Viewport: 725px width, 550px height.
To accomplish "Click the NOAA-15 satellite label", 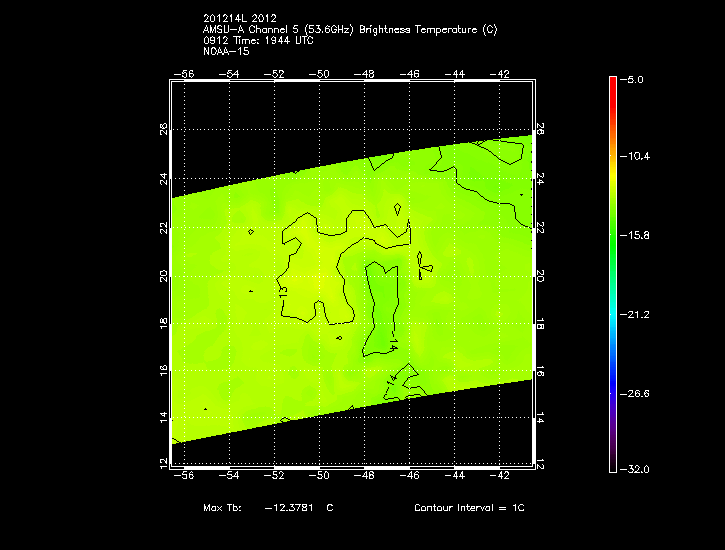I will pyautogui.click(x=224, y=50).
